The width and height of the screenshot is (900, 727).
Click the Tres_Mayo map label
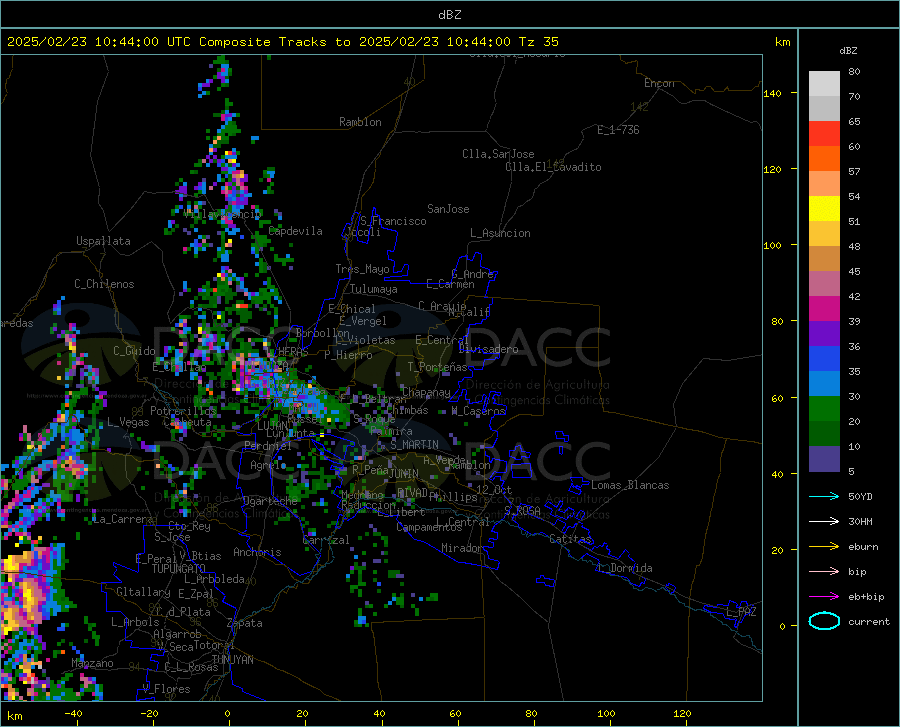362,269
